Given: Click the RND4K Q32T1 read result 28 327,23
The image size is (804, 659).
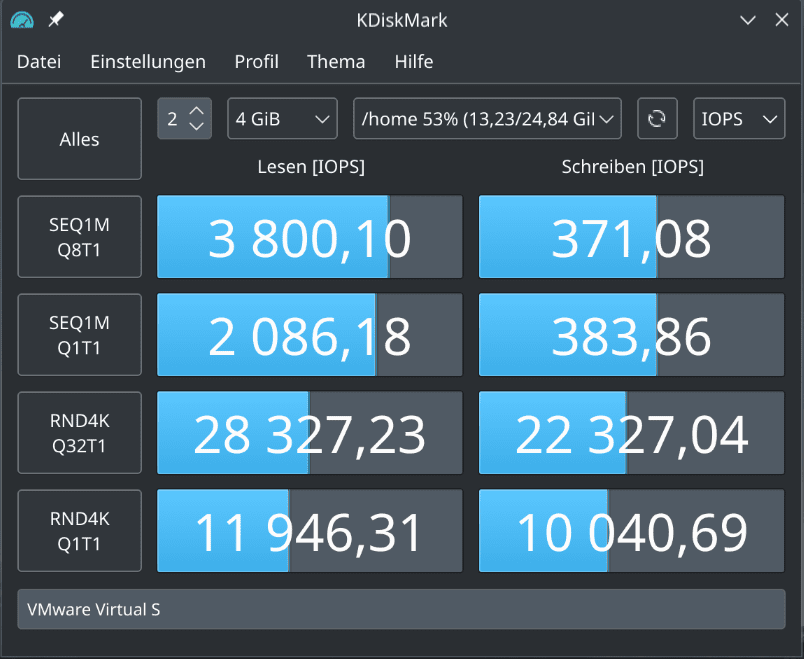Looking at the screenshot, I should pyautogui.click(x=310, y=433).
